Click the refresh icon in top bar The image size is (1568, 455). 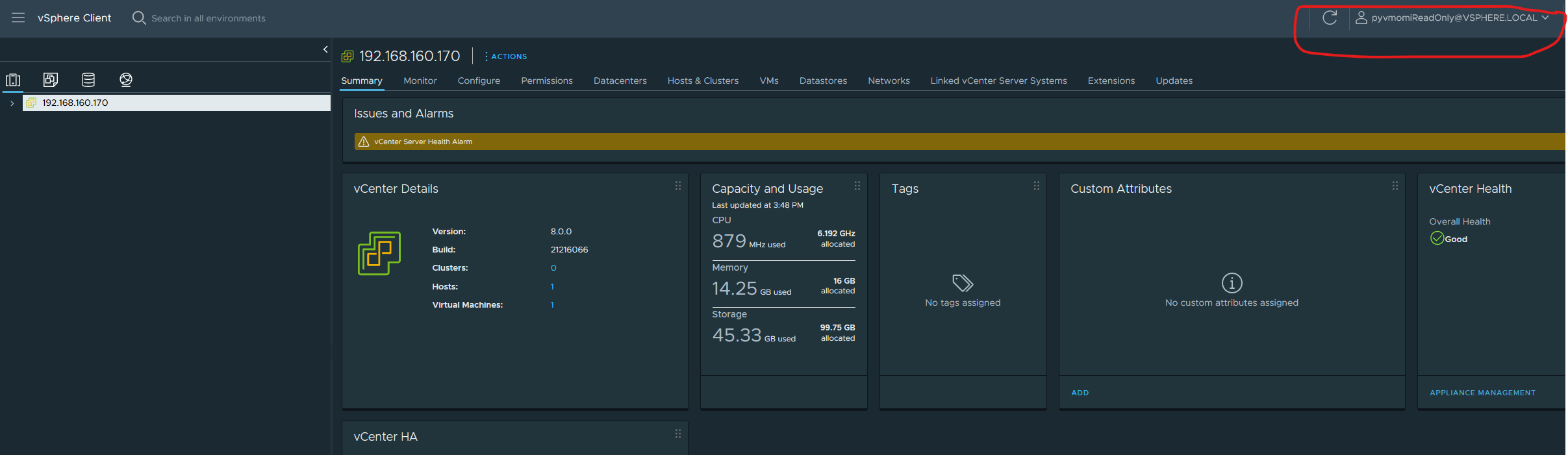pyautogui.click(x=1330, y=18)
